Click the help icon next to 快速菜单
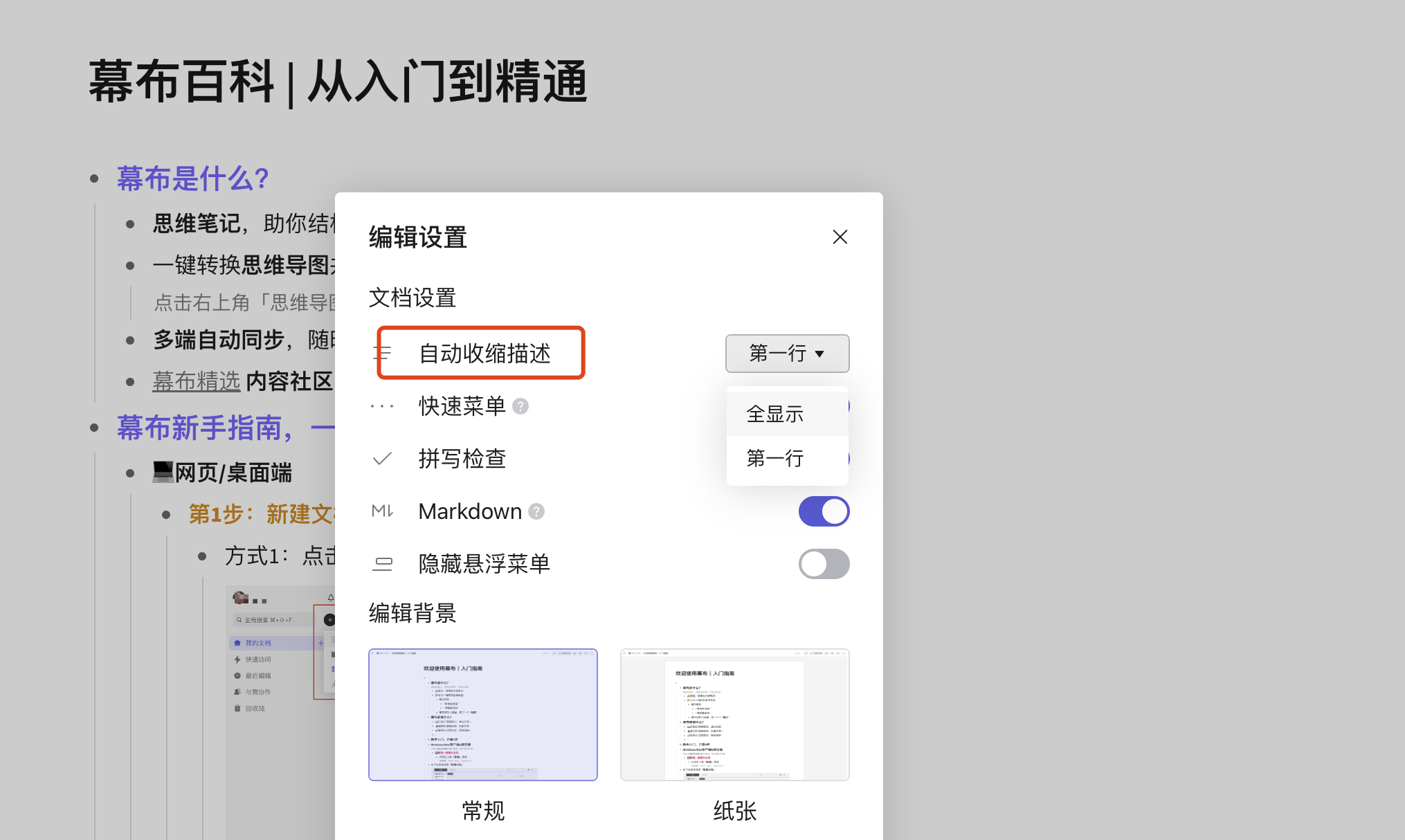 [520, 406]
